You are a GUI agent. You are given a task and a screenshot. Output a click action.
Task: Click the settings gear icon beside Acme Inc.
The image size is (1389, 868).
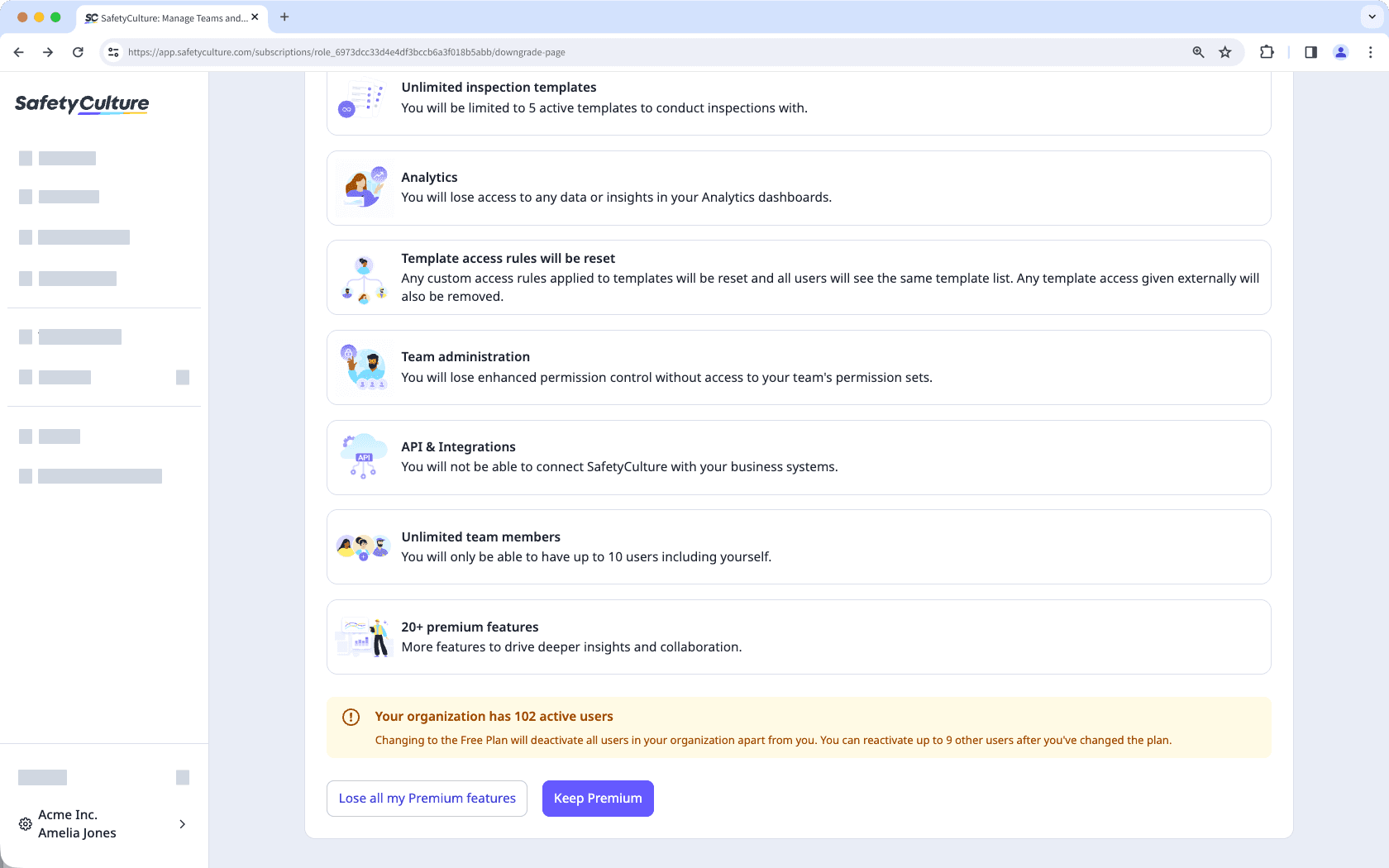click(x=26, y=824)
